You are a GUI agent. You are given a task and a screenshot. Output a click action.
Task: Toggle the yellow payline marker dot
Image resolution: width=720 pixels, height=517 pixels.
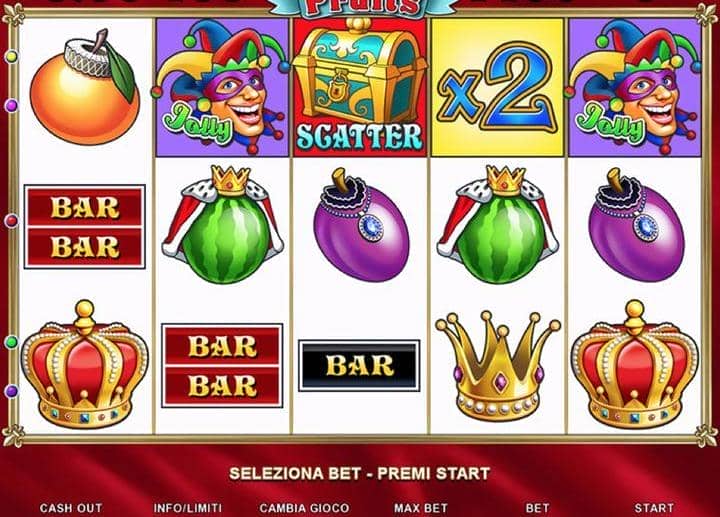[x=11, y=56]
